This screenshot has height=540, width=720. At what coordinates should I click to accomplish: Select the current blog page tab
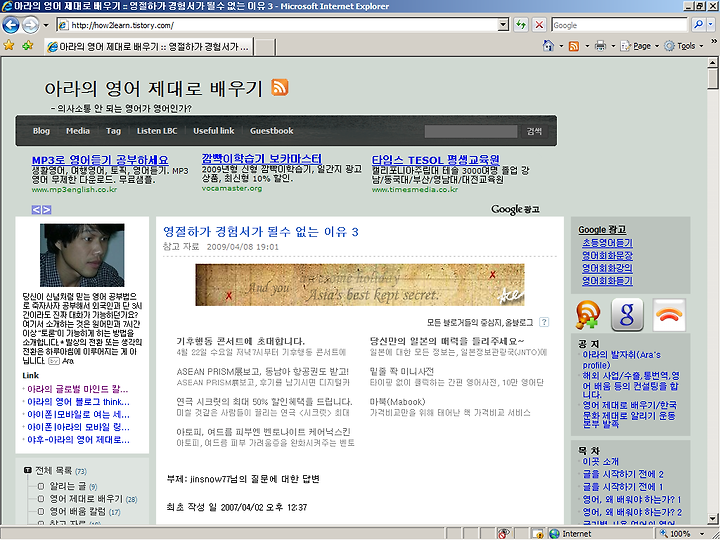point(149,46)
